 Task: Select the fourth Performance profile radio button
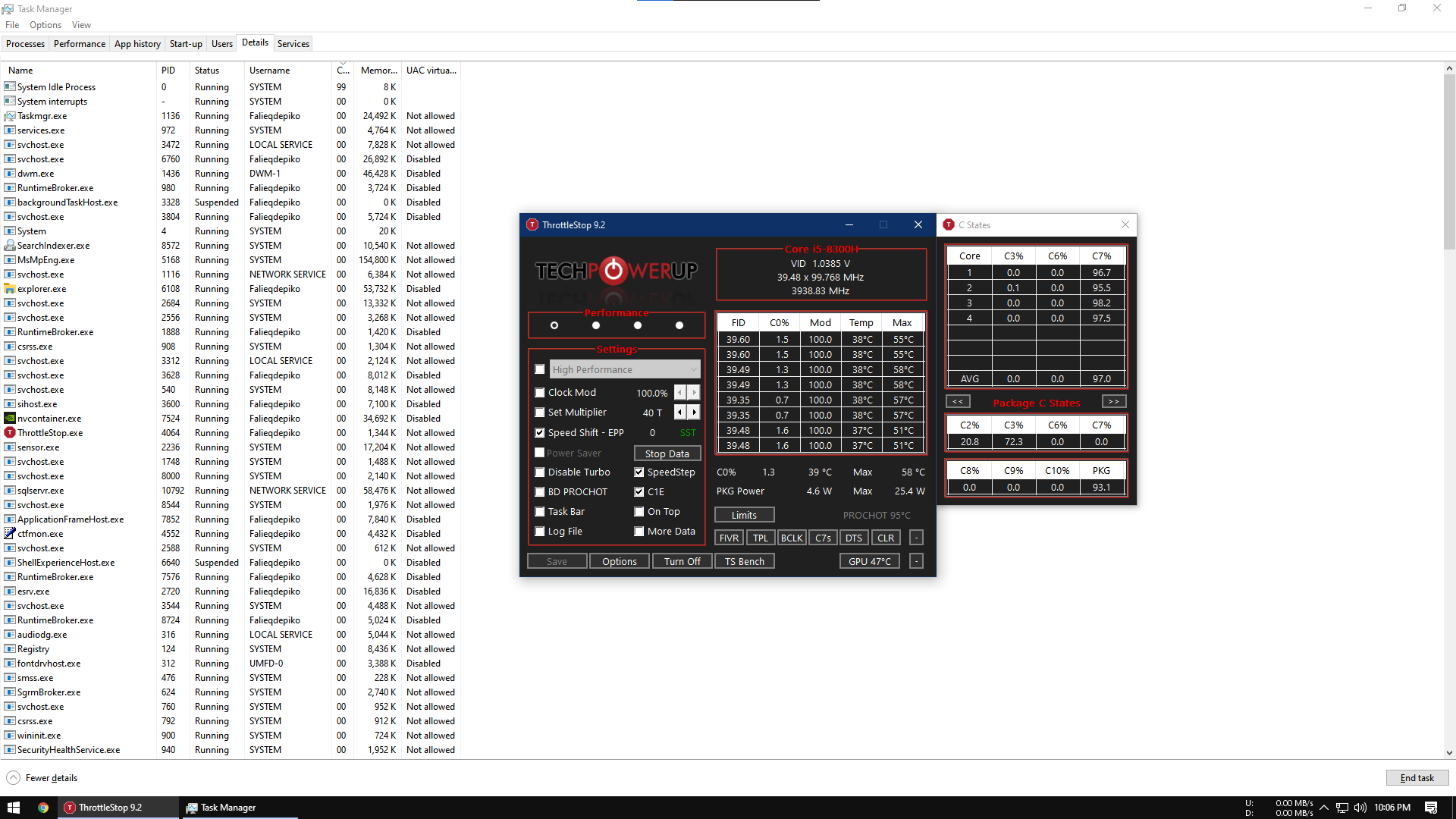679,325
